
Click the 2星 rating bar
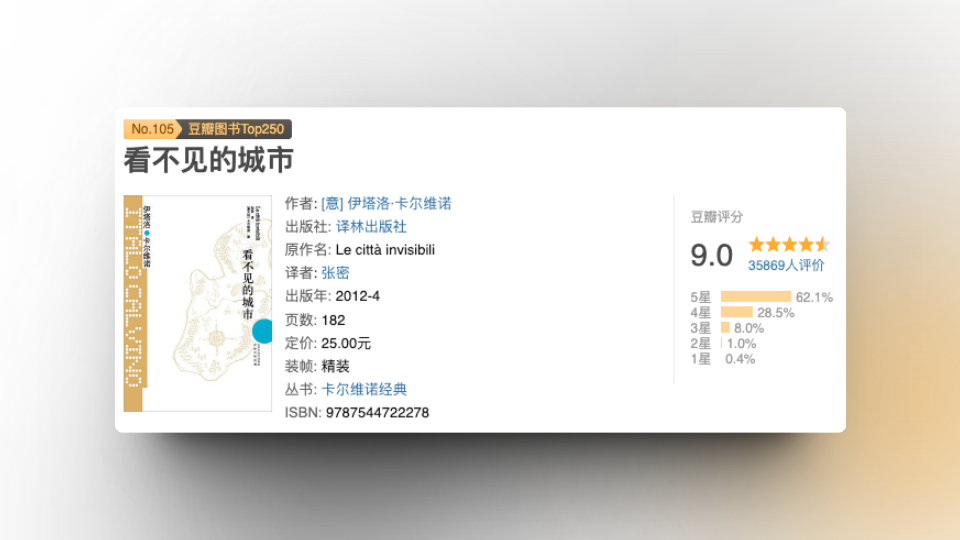721,343
